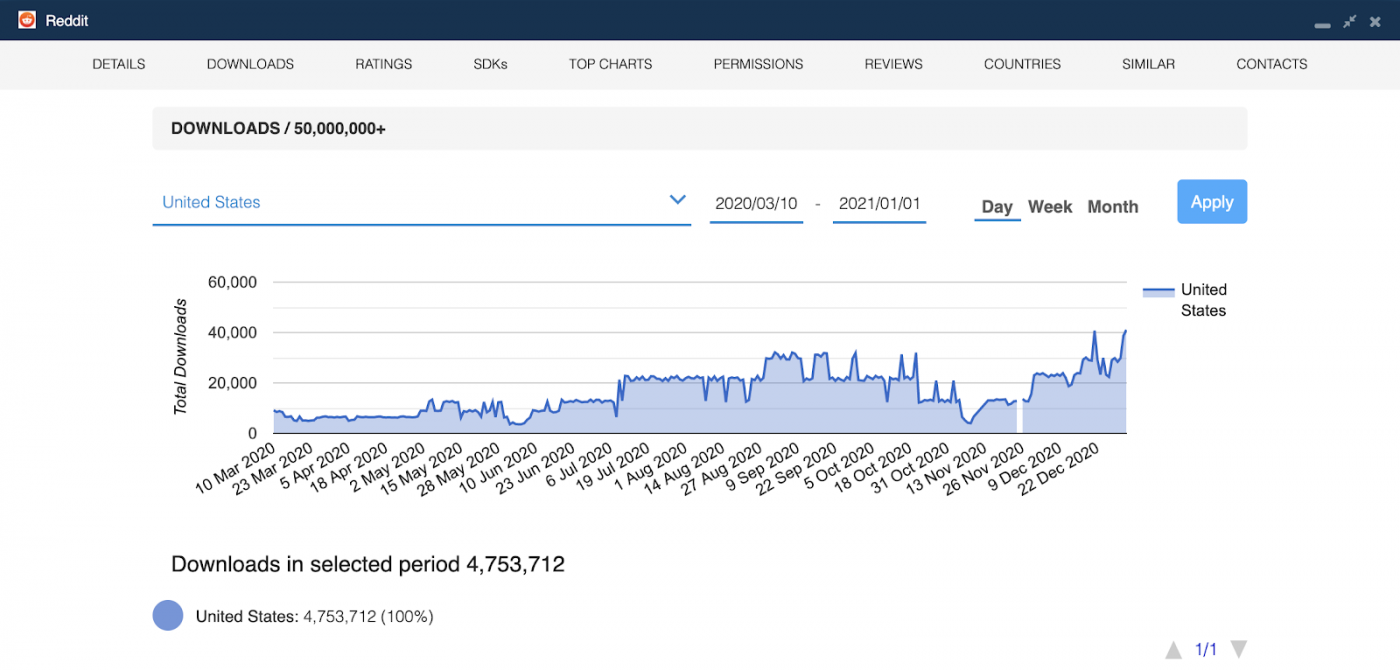Switch chart granularity to Week

(1050, 206)
